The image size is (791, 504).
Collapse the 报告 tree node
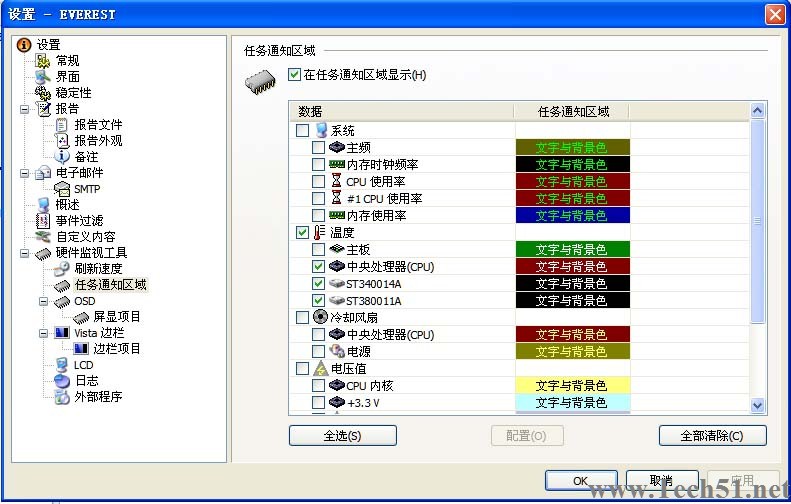(x=24, y=109)
